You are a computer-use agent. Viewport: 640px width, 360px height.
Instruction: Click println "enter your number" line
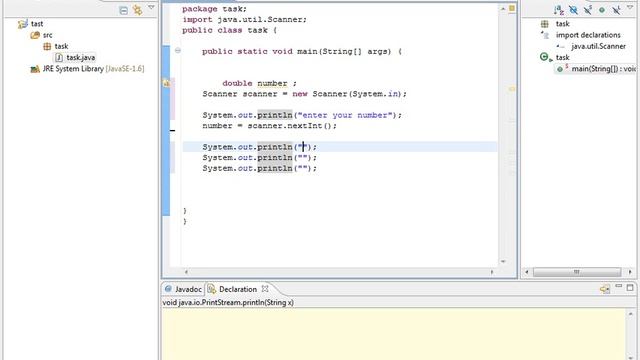click(x=302, y=115)
